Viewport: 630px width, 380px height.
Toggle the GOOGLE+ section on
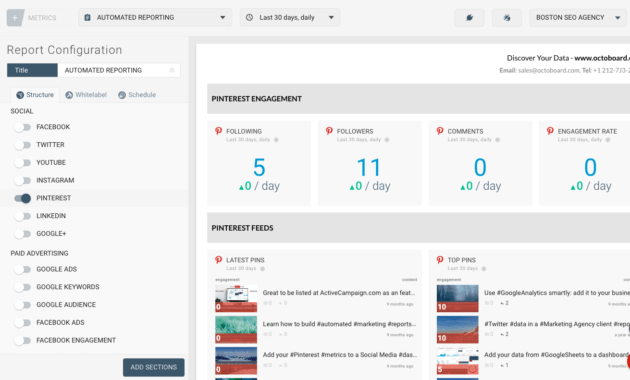point(22,234)
